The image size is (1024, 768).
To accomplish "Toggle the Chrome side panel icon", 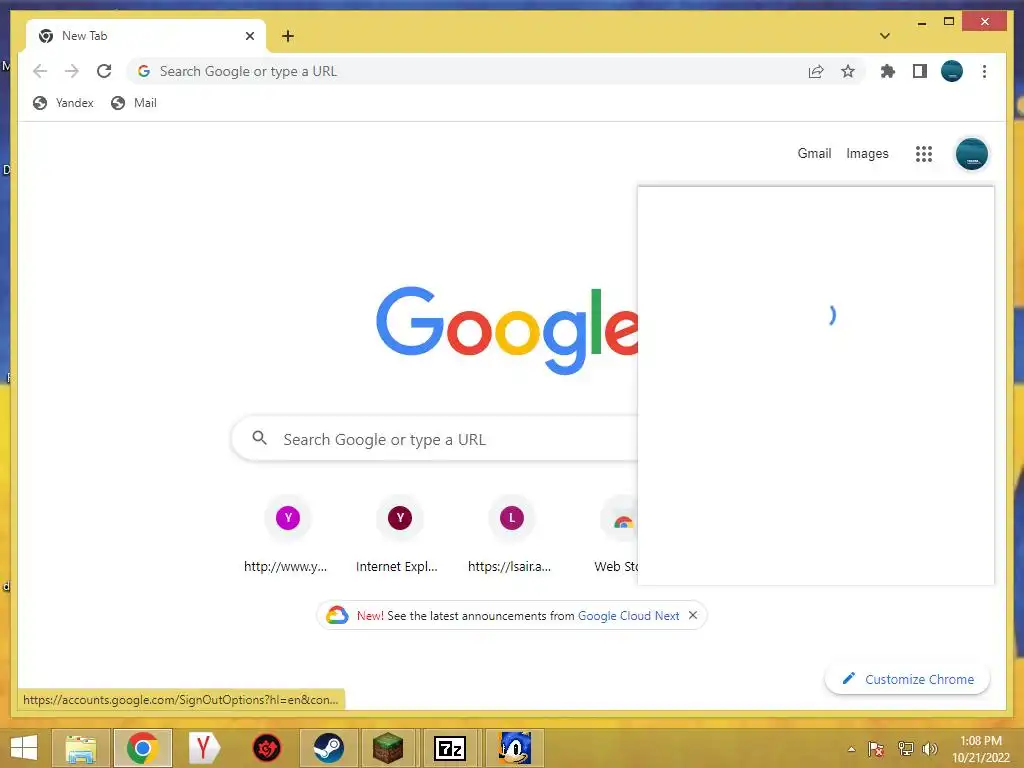I will (920, 71).
